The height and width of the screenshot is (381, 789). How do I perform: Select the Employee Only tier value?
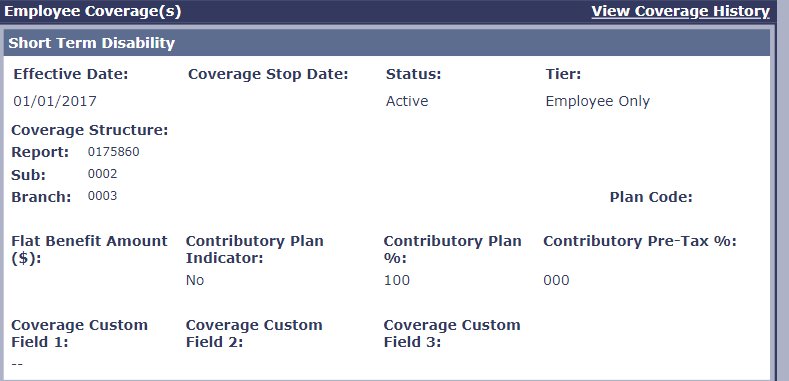597,102
